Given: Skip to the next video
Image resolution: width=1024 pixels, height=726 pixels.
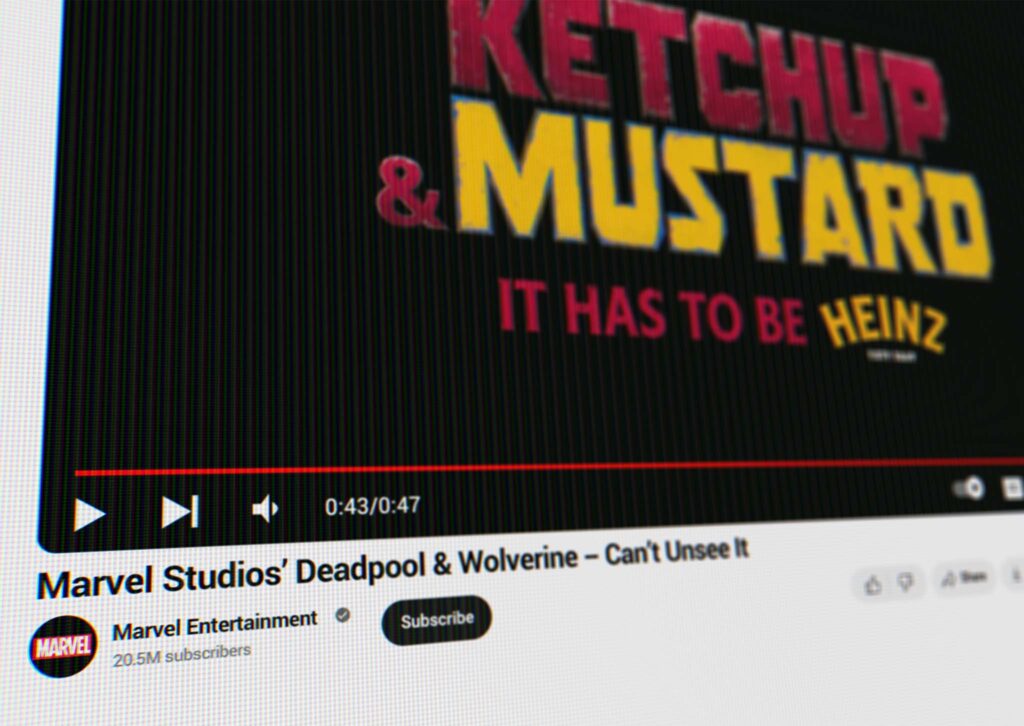Looking at the screenshot, I should pyautogui.click(x=180, y=511).
